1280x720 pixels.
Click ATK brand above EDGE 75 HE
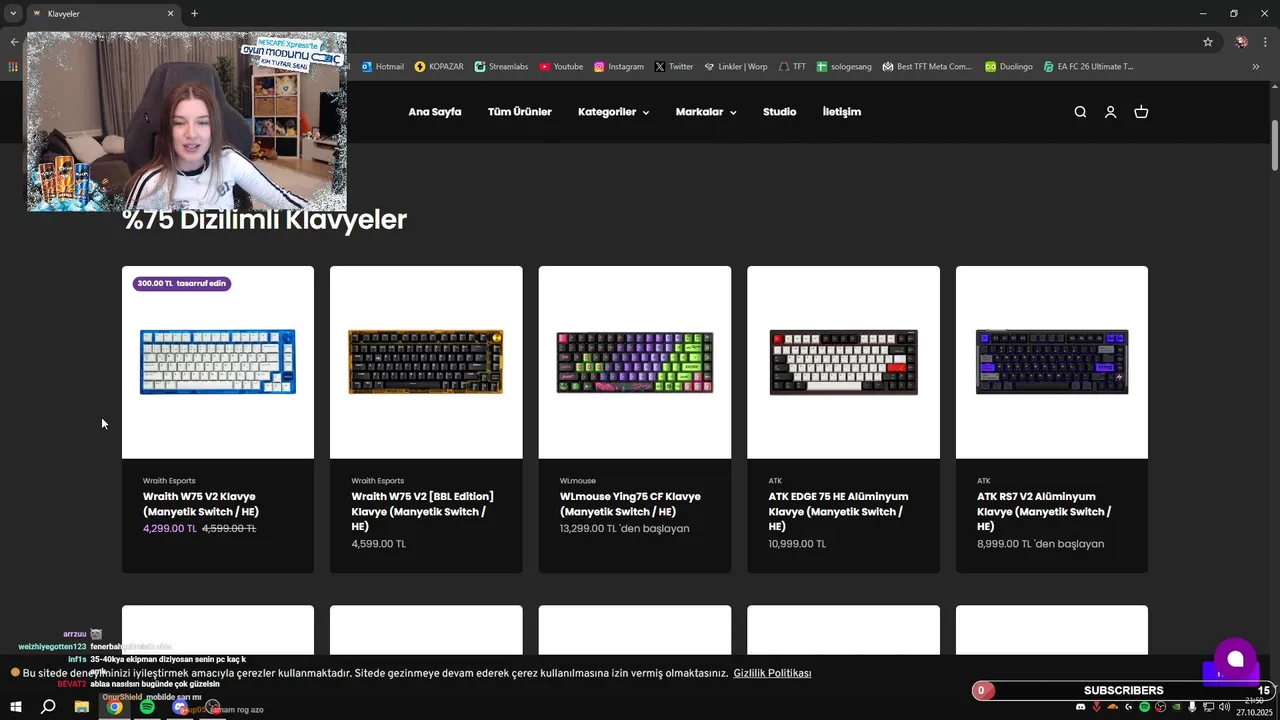[x=775, y=481]
